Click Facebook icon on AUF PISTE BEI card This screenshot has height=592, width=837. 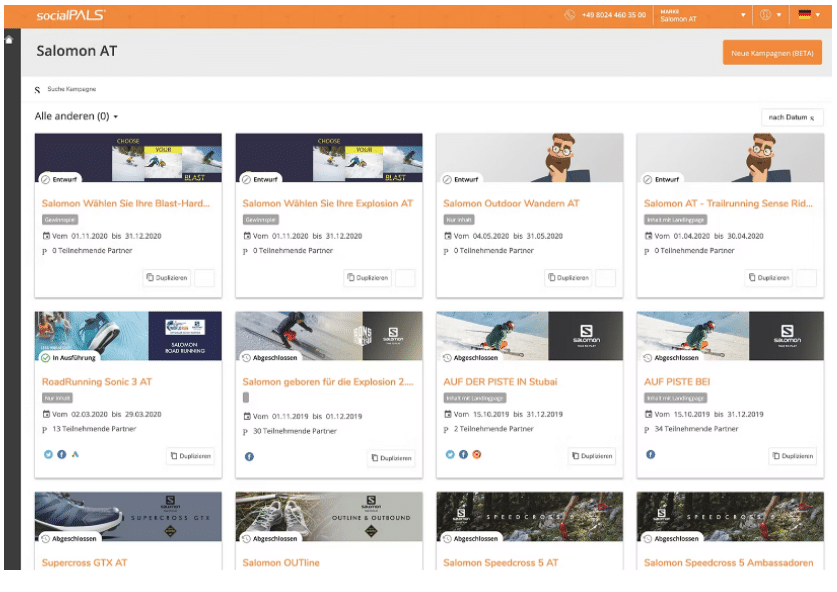[650, 455]
